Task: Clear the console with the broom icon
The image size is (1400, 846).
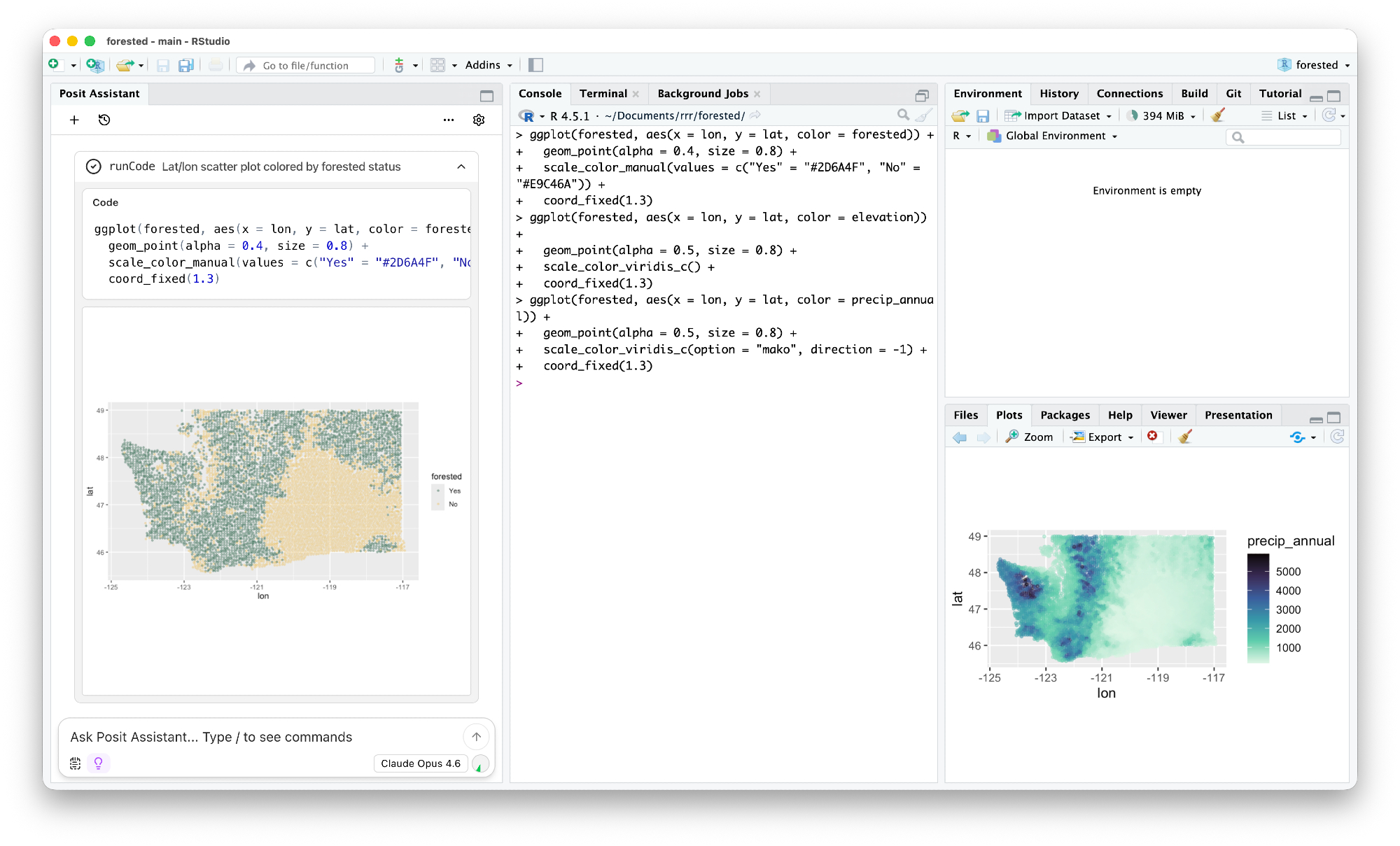Action: click(924, 115)
